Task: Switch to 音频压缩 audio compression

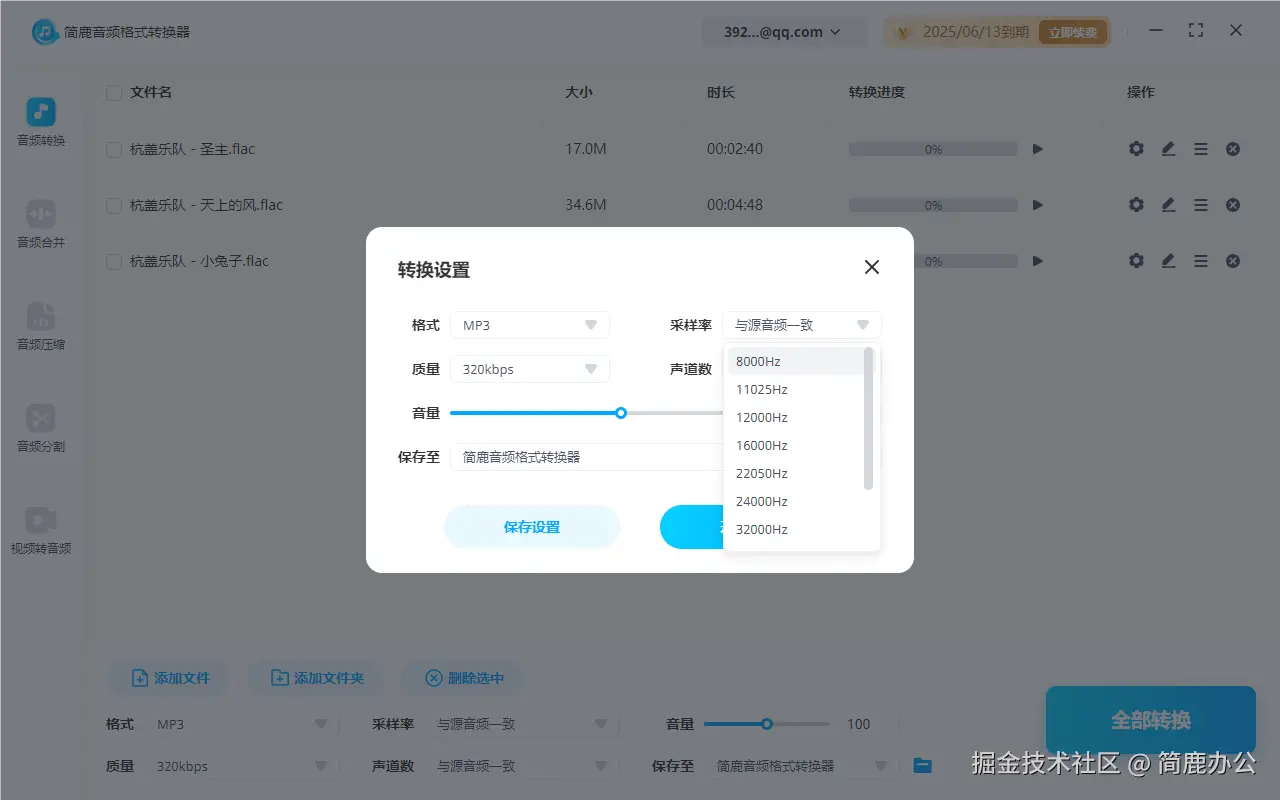Action: [x=40, y=327]
